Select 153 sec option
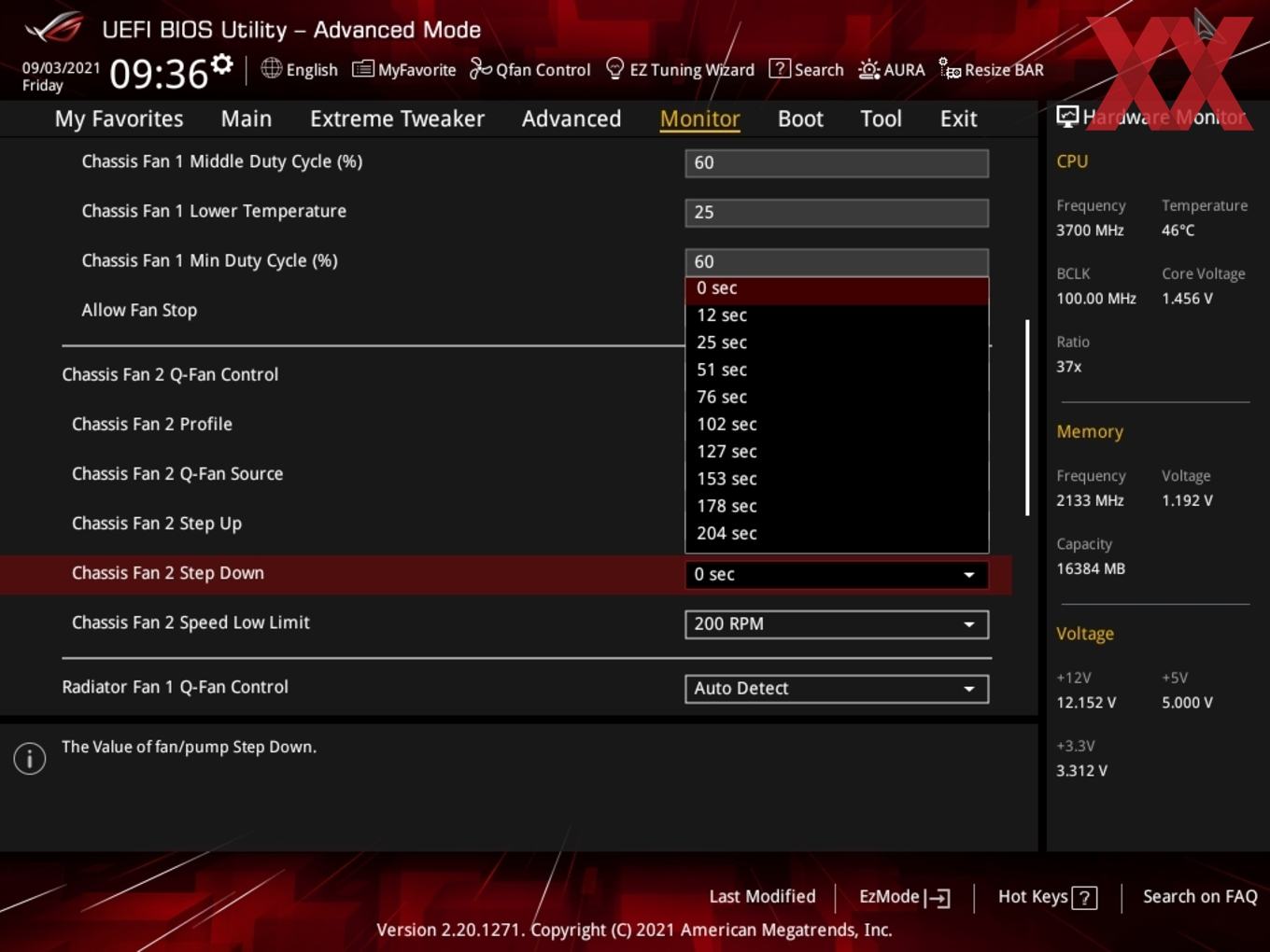1270x952 pixels. [x=837, y=479]
